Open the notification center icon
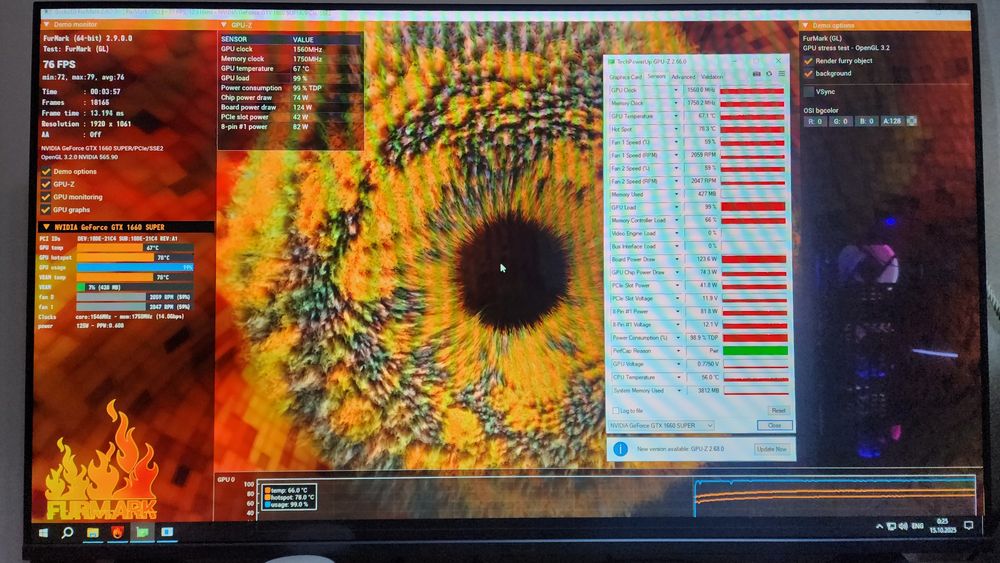This screenshot has height=563, width=1000. 968,526
